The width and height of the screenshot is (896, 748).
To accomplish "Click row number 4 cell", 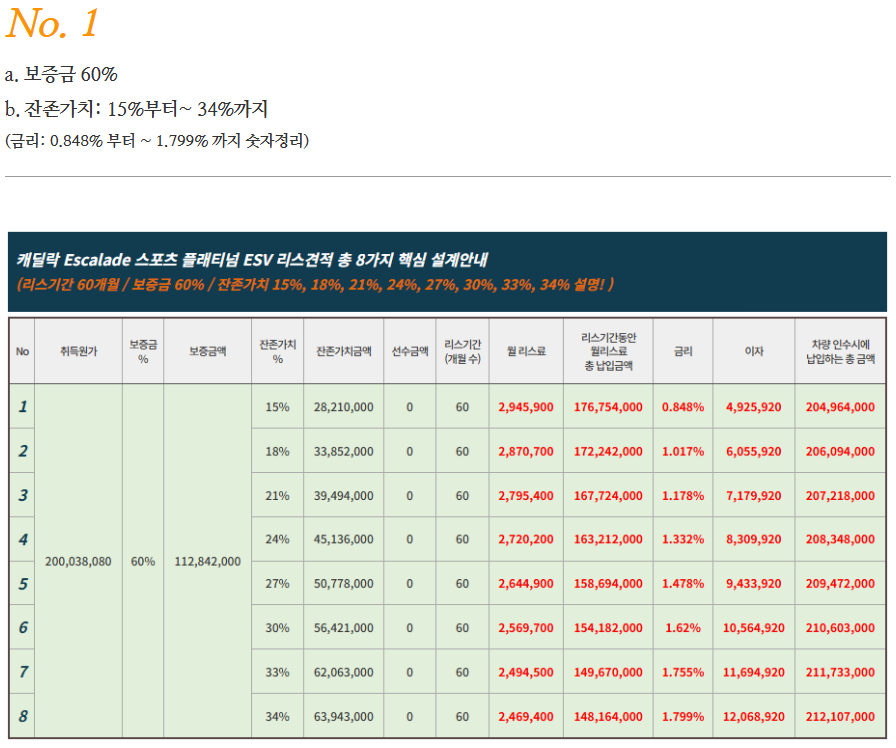I will (x=22, y=539).
